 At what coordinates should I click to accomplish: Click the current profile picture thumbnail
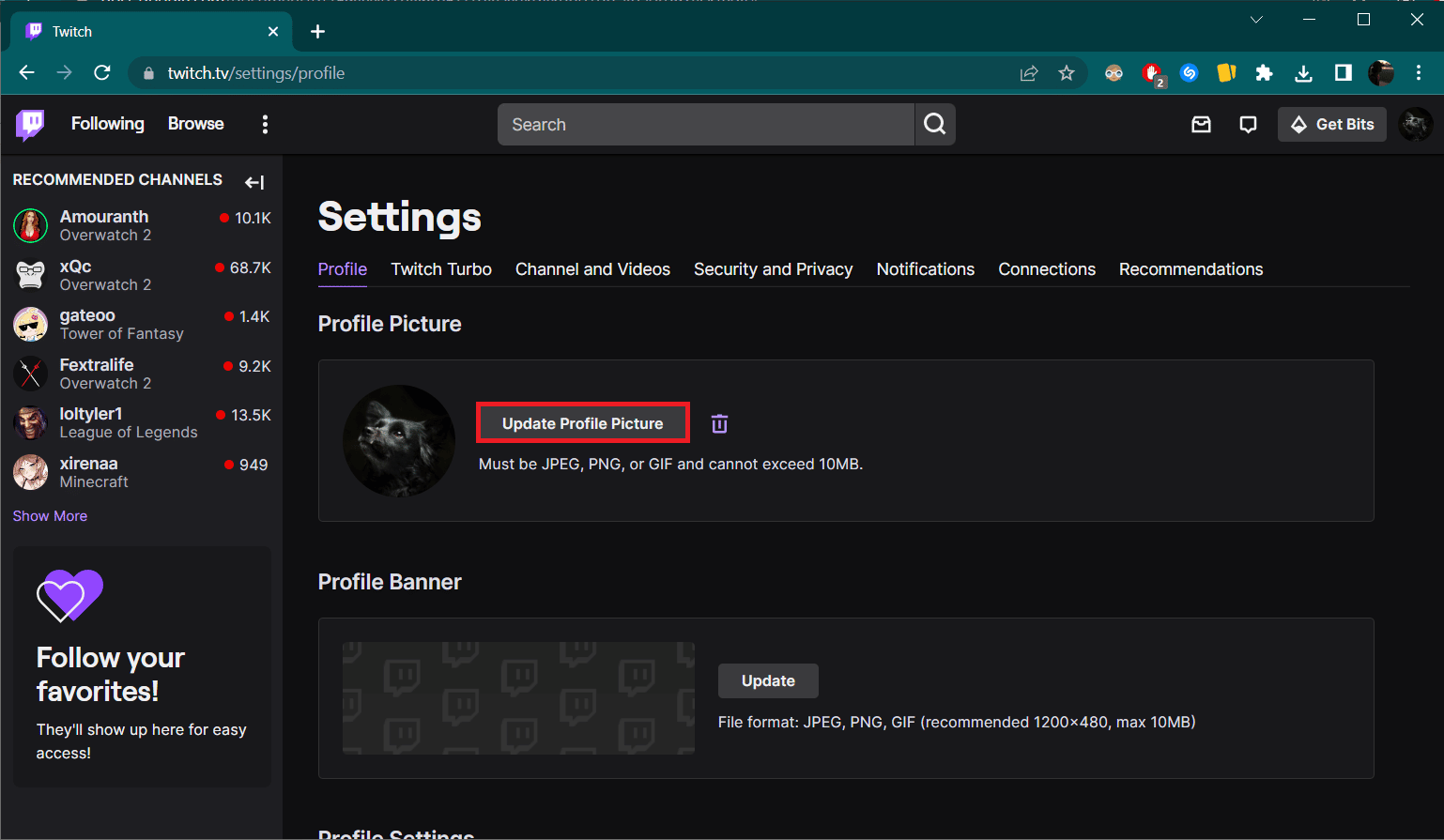399,441
